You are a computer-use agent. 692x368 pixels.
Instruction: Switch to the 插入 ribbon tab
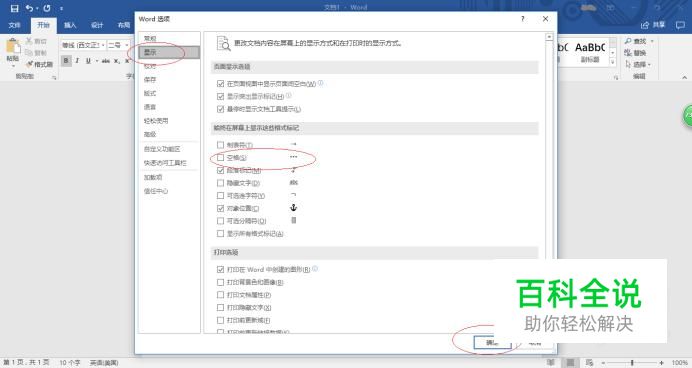(x=70, y=25)
